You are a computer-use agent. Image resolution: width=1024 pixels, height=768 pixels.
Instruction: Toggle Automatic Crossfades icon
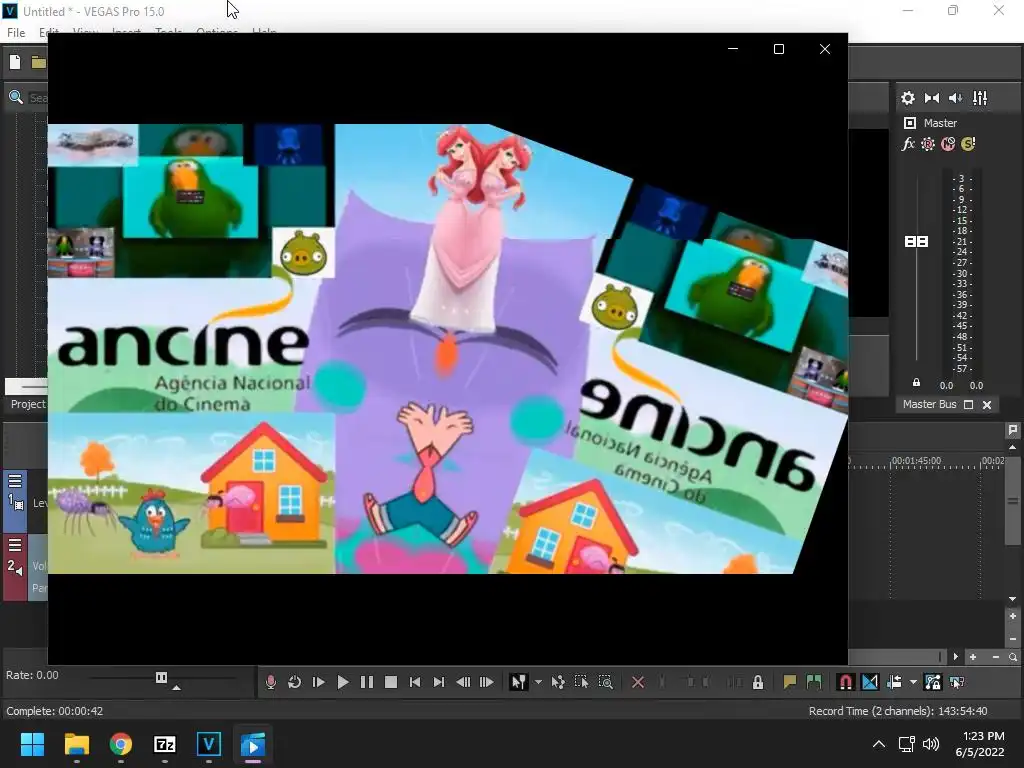[x=870, y=682]
